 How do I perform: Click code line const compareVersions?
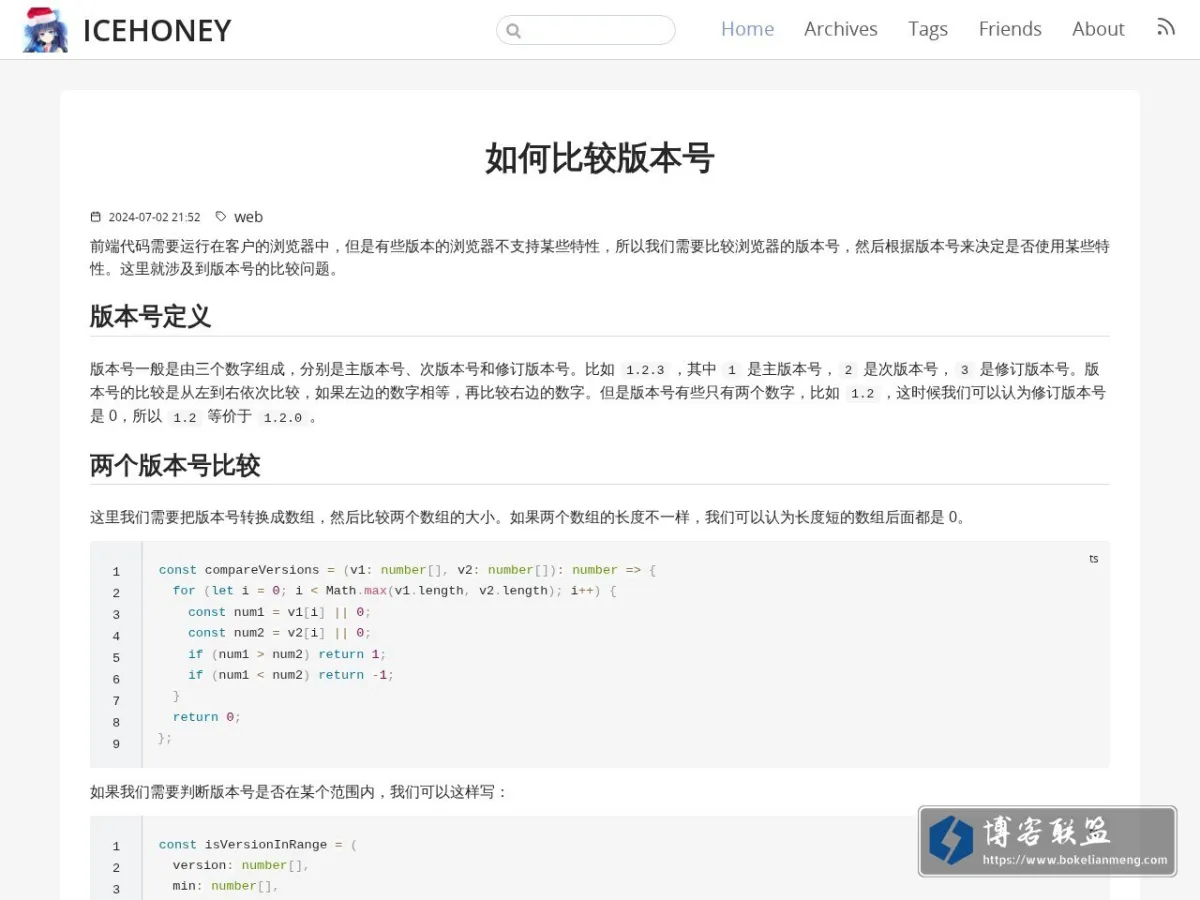coord(407,570)
